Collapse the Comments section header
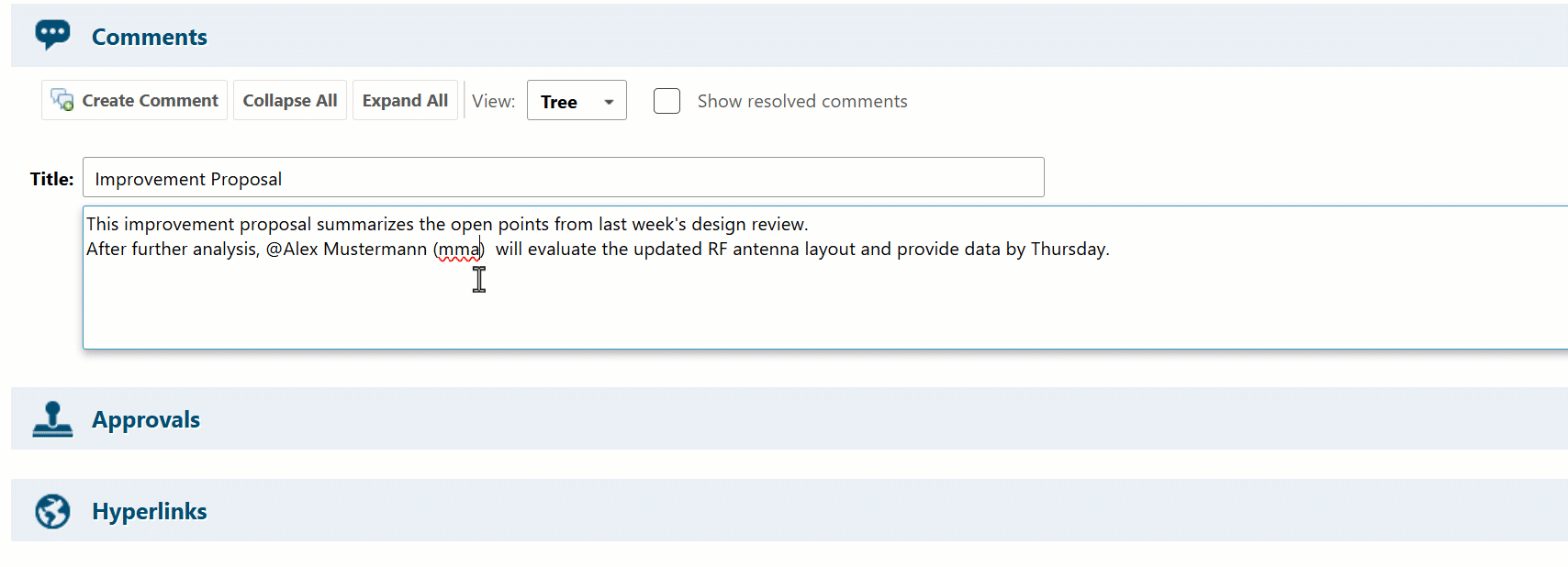Screen dimensions: 1568x567 [x=150, y=37]
